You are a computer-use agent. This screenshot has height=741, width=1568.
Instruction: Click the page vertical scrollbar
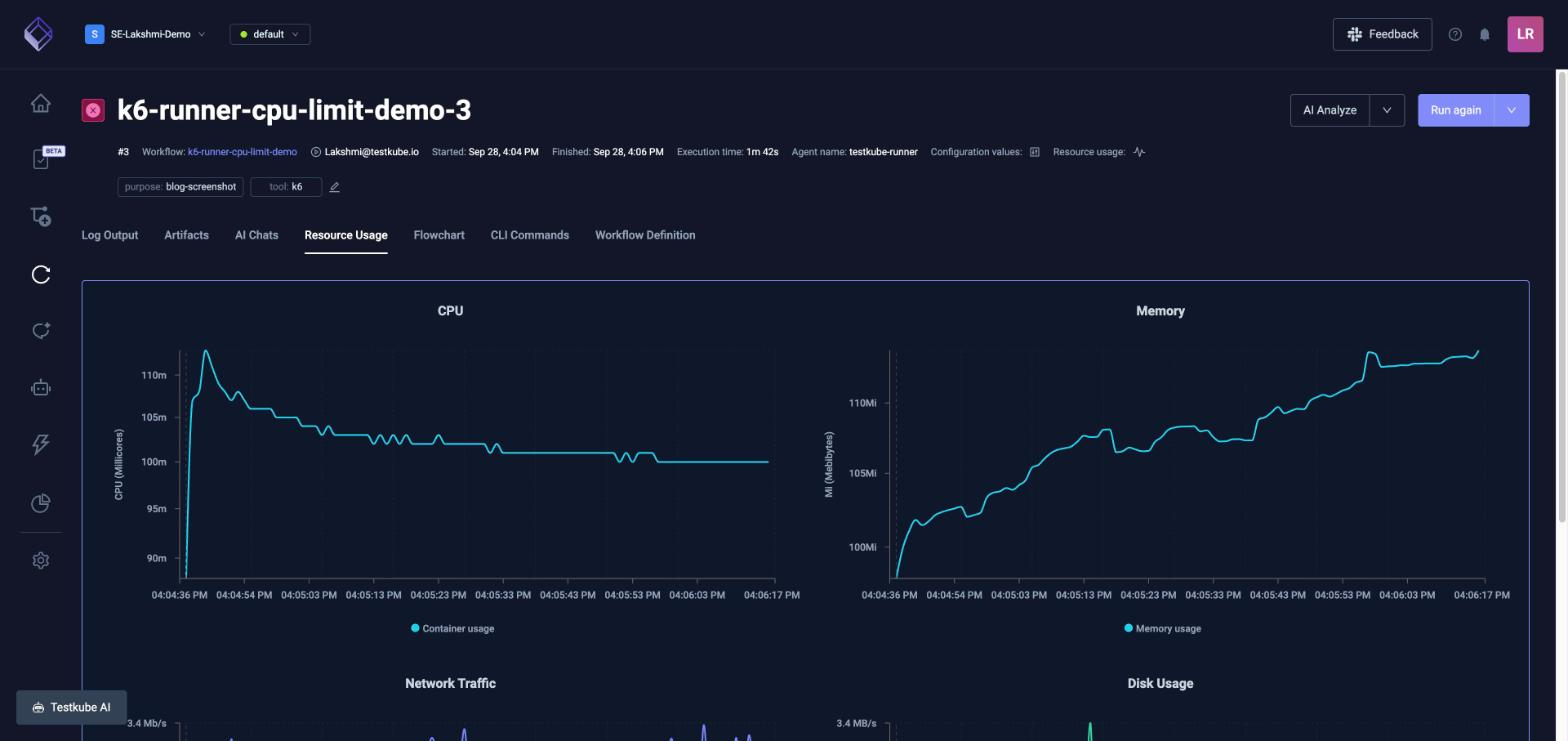coord(1561,297)
